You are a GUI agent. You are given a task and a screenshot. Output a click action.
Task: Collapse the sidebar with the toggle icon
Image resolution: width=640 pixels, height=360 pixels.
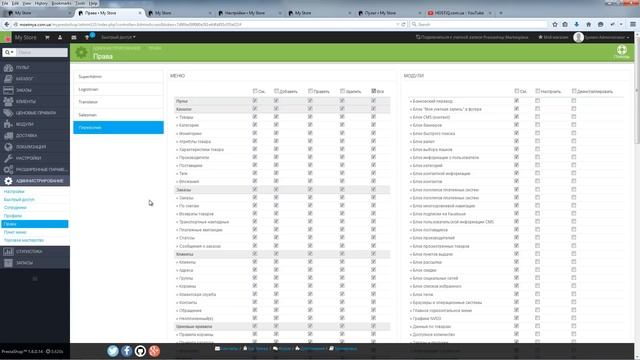tap(35, 279)
